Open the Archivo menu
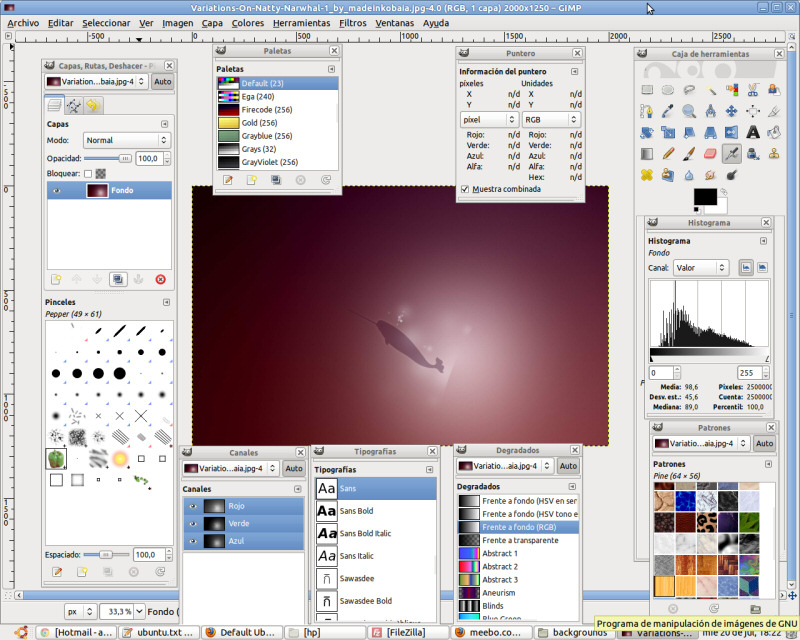 coord(23,23)
